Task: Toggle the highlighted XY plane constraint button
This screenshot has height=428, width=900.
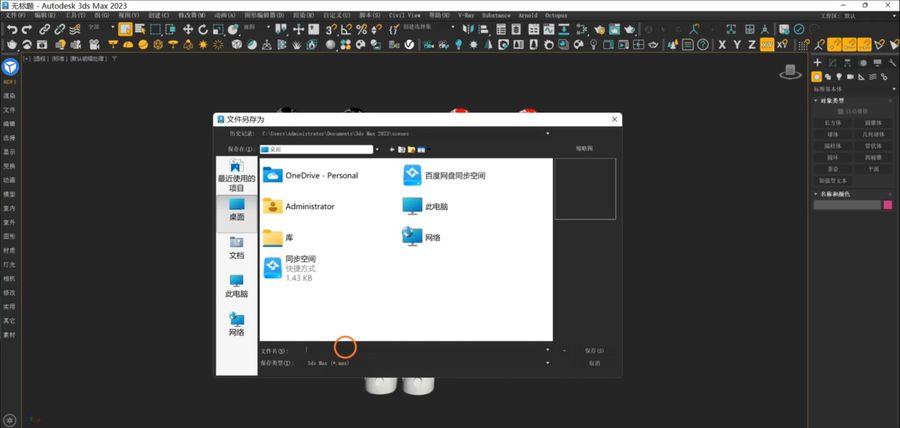Action: (x=767, y=44)
